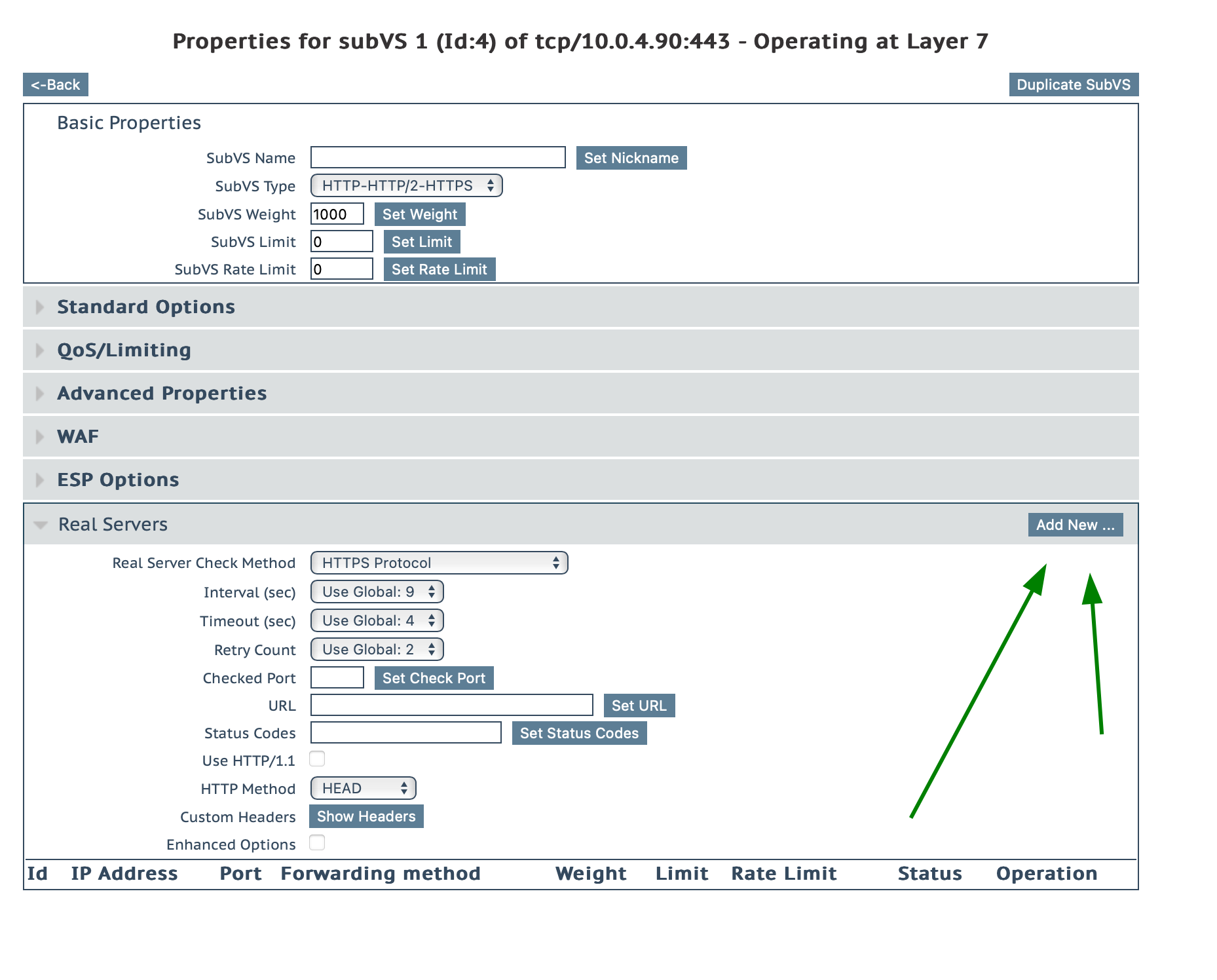Click into the SubVS Name field
Image resolution: width=1217 pixels, height=980 pixels.
coord(438,158)
